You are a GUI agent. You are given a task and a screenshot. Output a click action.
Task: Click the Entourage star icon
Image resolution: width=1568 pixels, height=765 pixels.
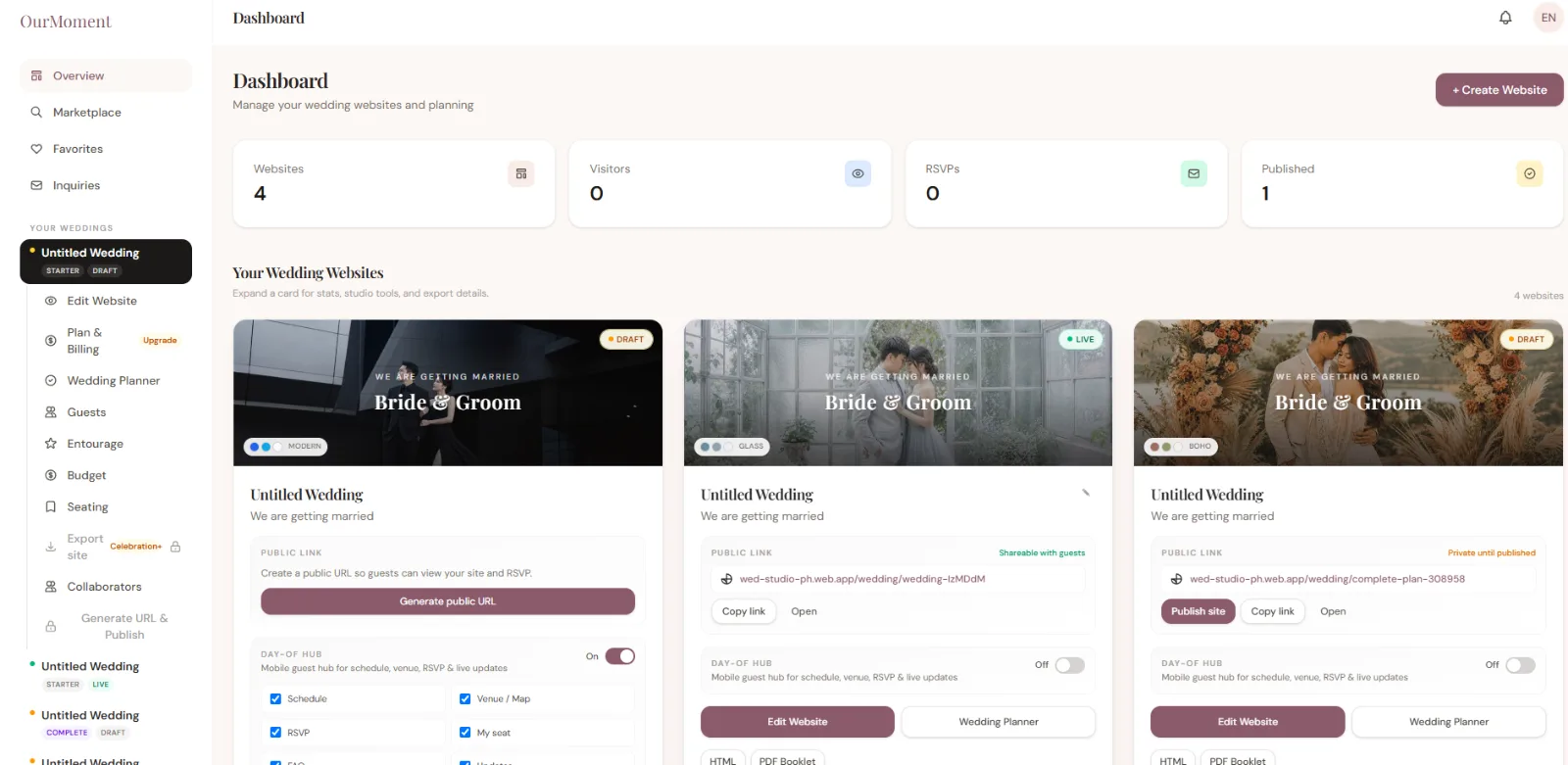[51, 444]
